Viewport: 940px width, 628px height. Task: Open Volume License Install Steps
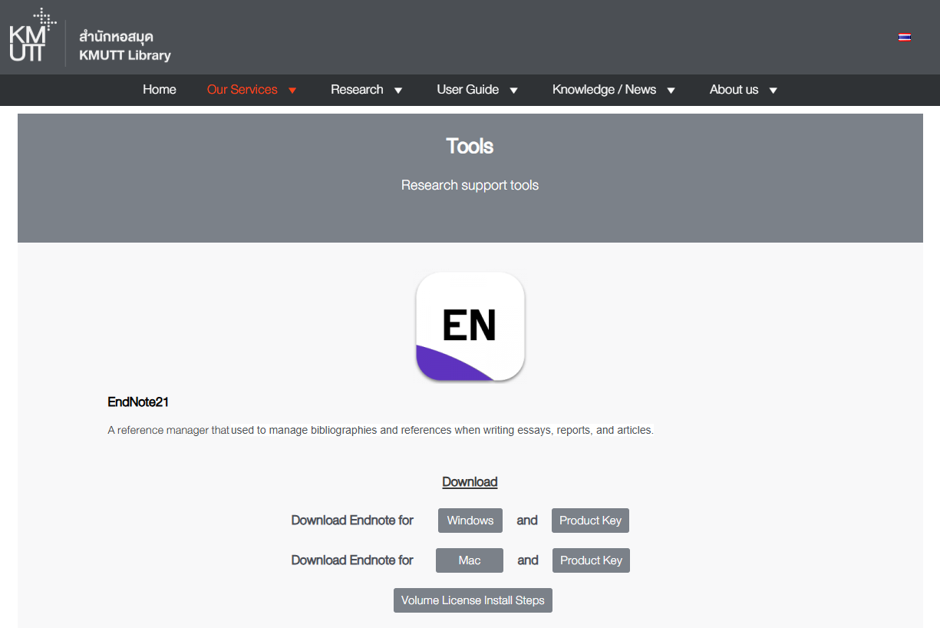(472, 600)
